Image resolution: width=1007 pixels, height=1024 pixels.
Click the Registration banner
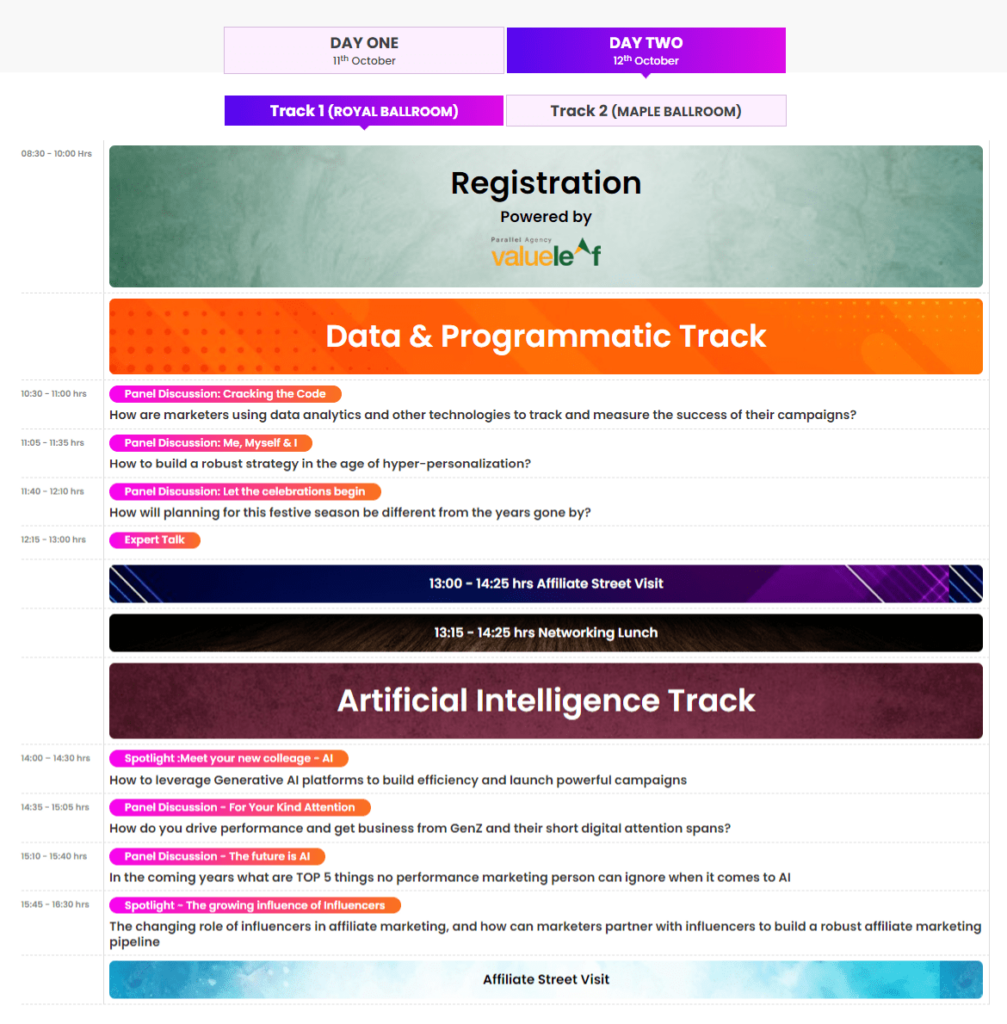point(546,184)
